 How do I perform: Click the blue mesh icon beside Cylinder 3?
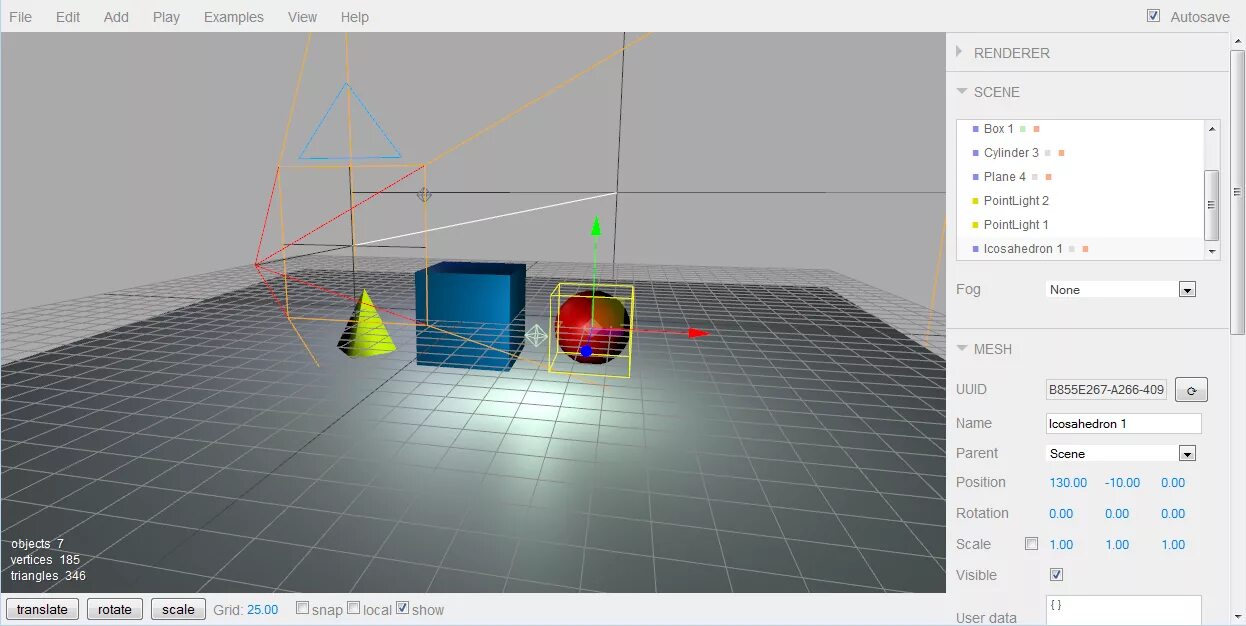[x=975, y=153]
